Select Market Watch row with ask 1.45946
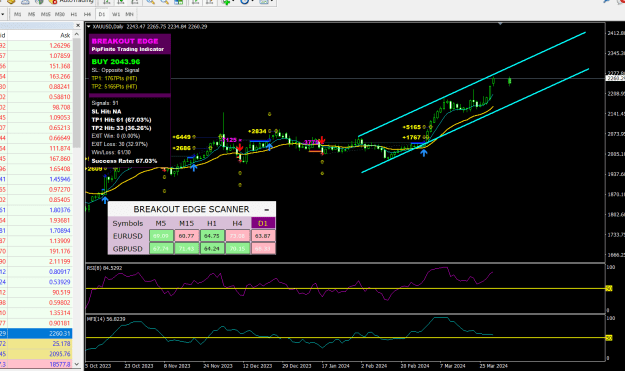Screen dimensions: 625x371 click(36, 179)
